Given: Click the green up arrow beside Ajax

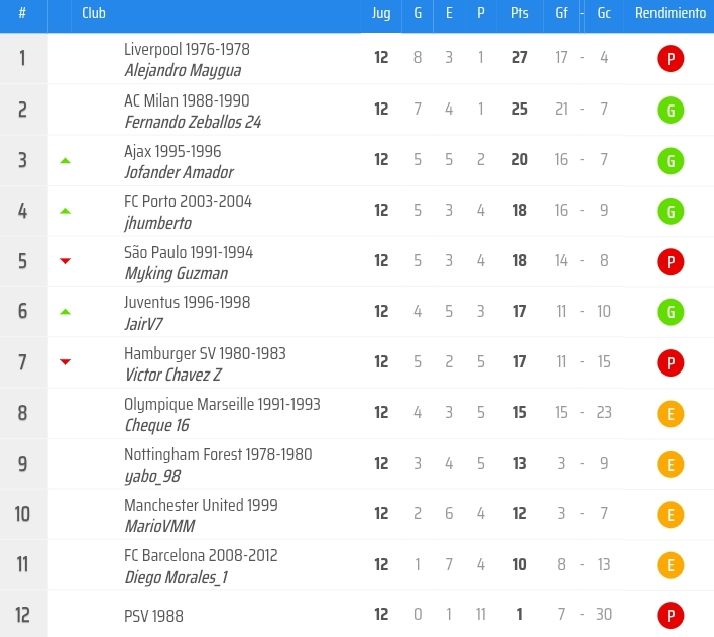Looking at the screenshot, I should pyautogui.click(x=66, y=160).
